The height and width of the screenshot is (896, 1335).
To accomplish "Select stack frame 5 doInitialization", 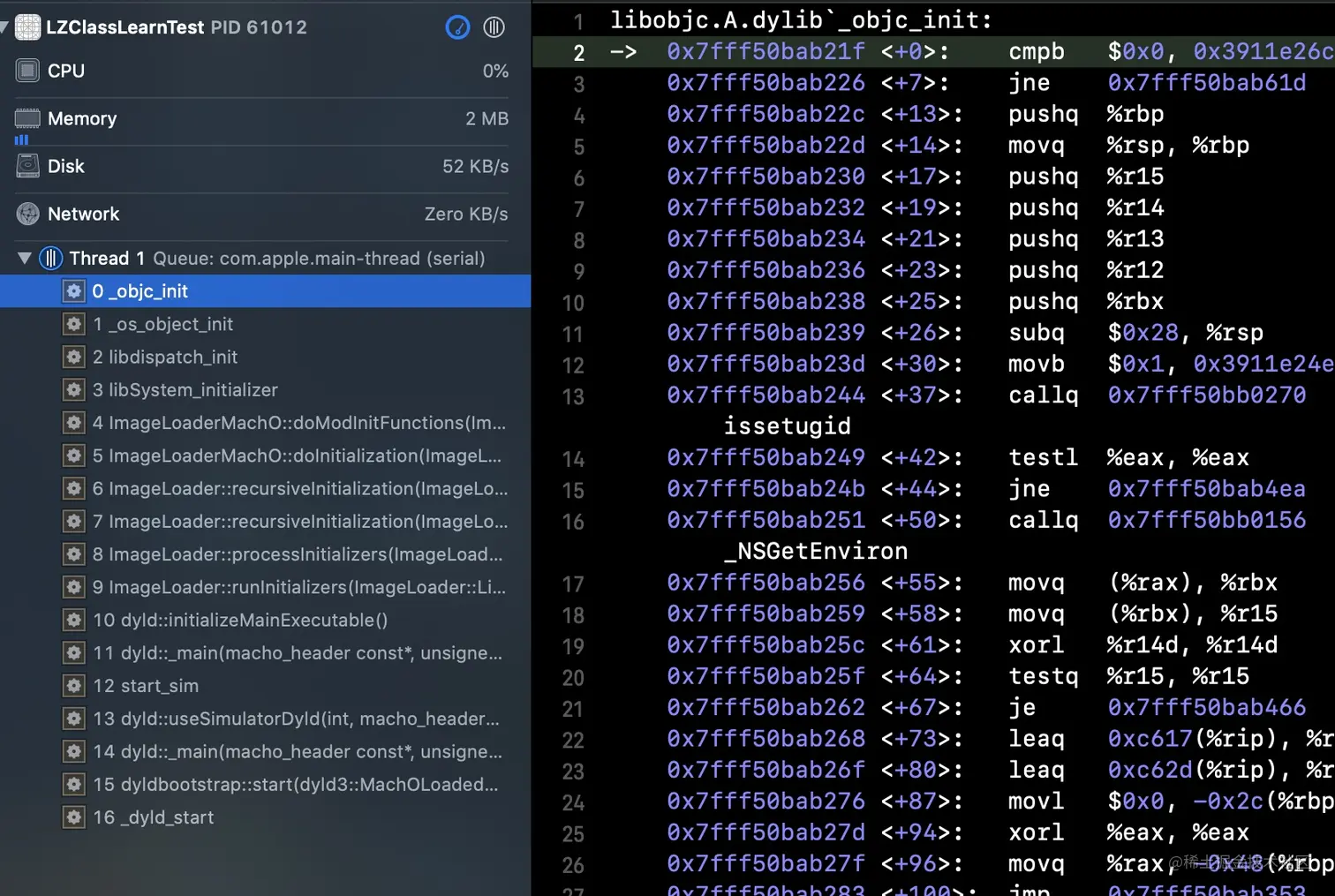I will tap(265, 456).
